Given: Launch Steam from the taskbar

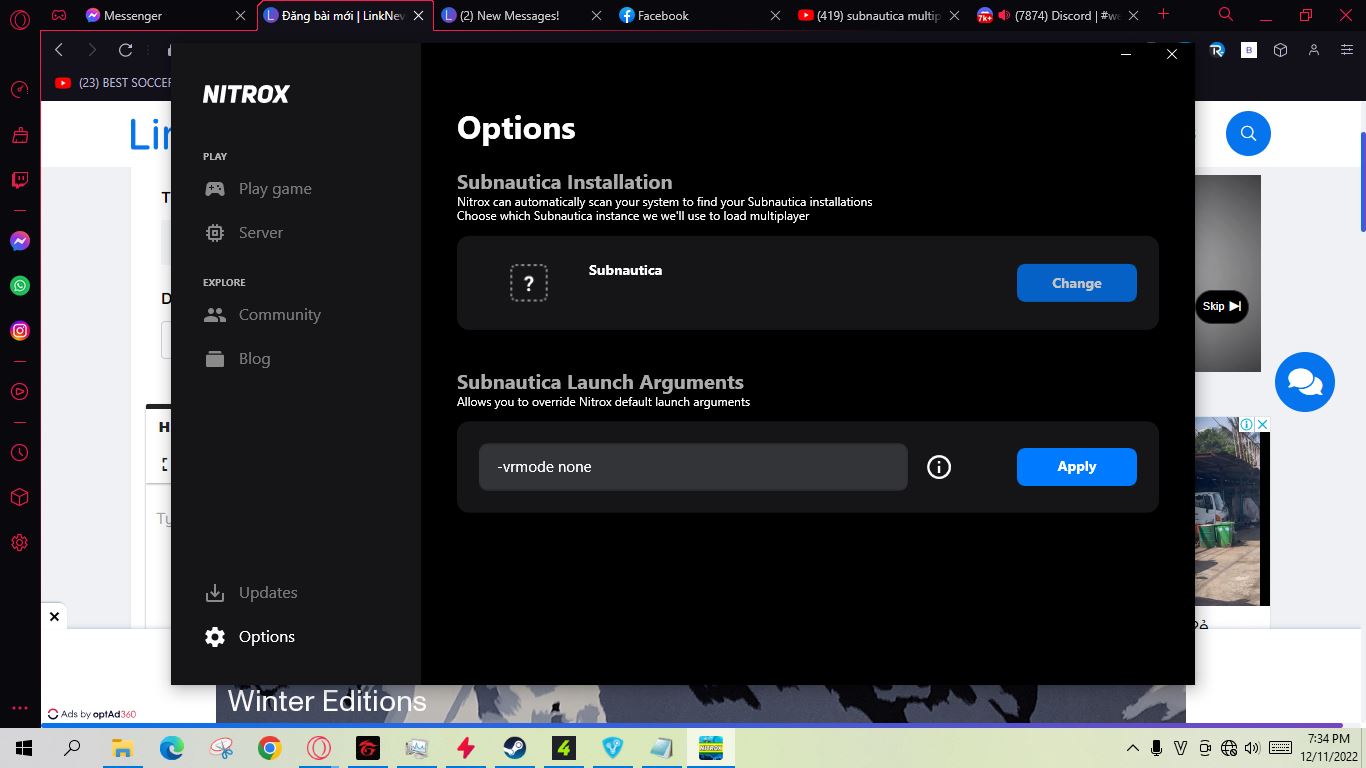Looking at the screenshot, I should point(515,747).
